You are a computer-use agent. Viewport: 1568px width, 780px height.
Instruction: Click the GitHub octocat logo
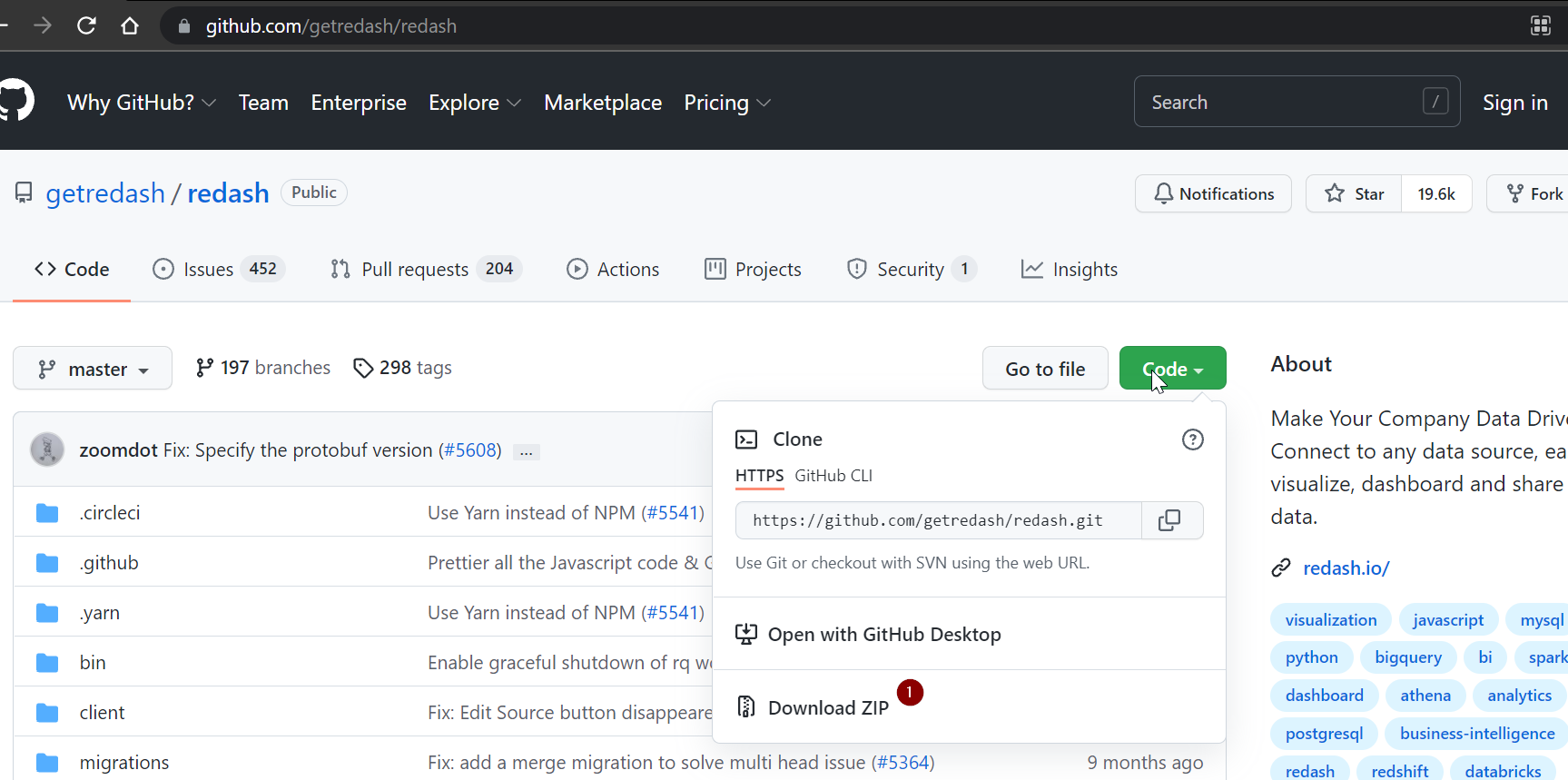[x=15, y=100]
